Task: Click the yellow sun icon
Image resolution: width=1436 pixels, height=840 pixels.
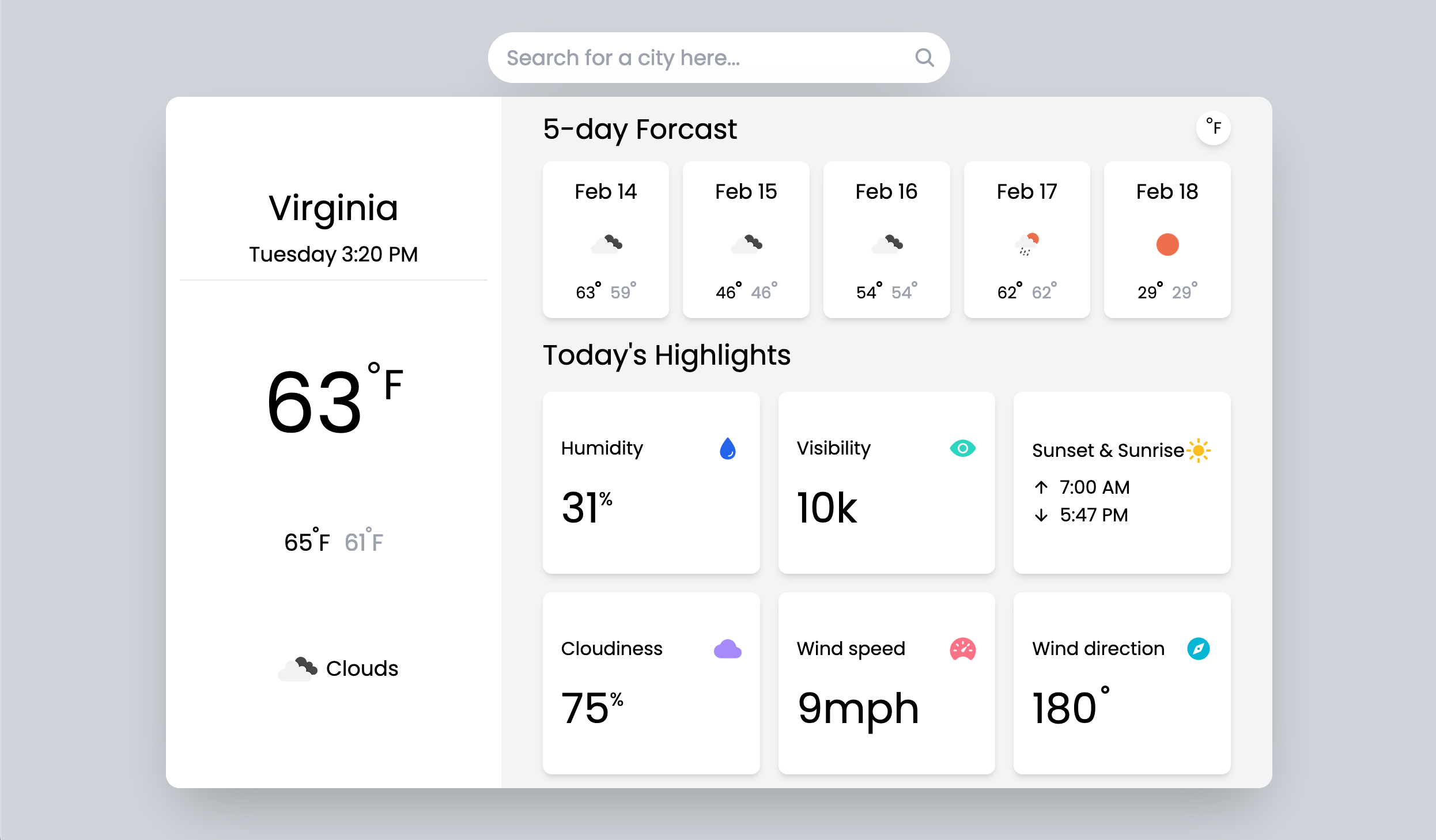Action: (1199, 450)
